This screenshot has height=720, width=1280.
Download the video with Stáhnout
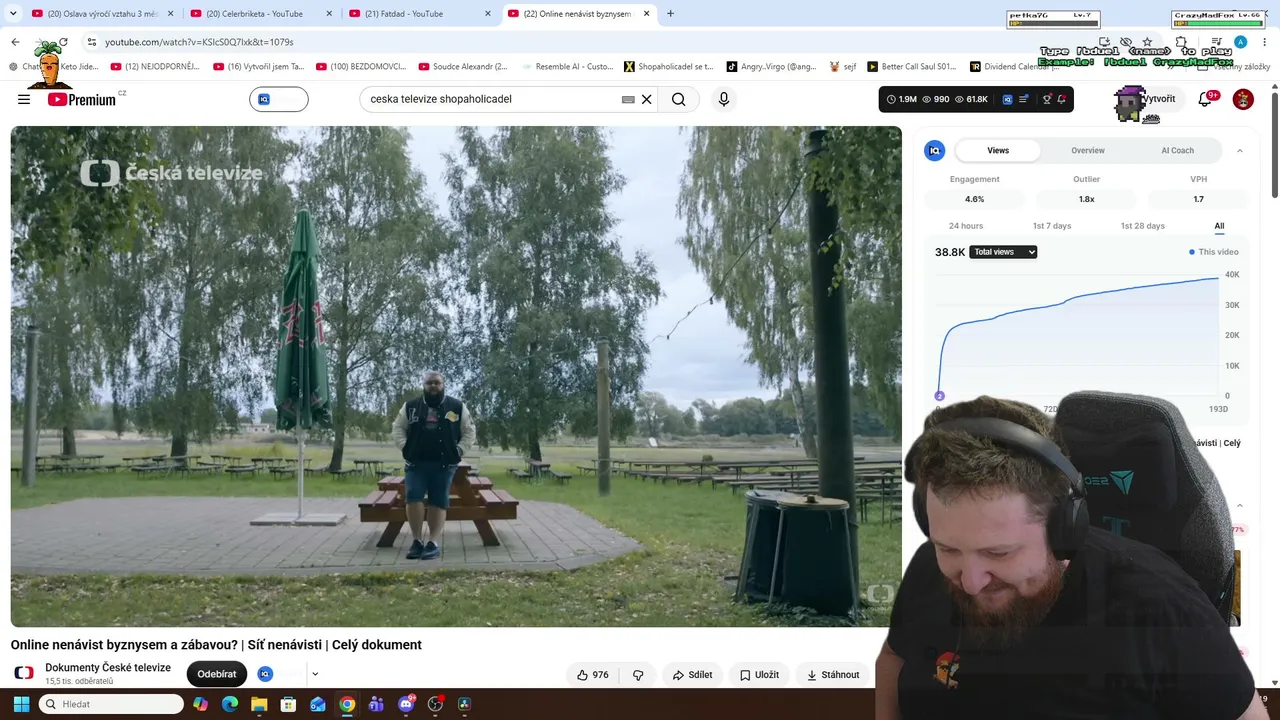(833, 675)
